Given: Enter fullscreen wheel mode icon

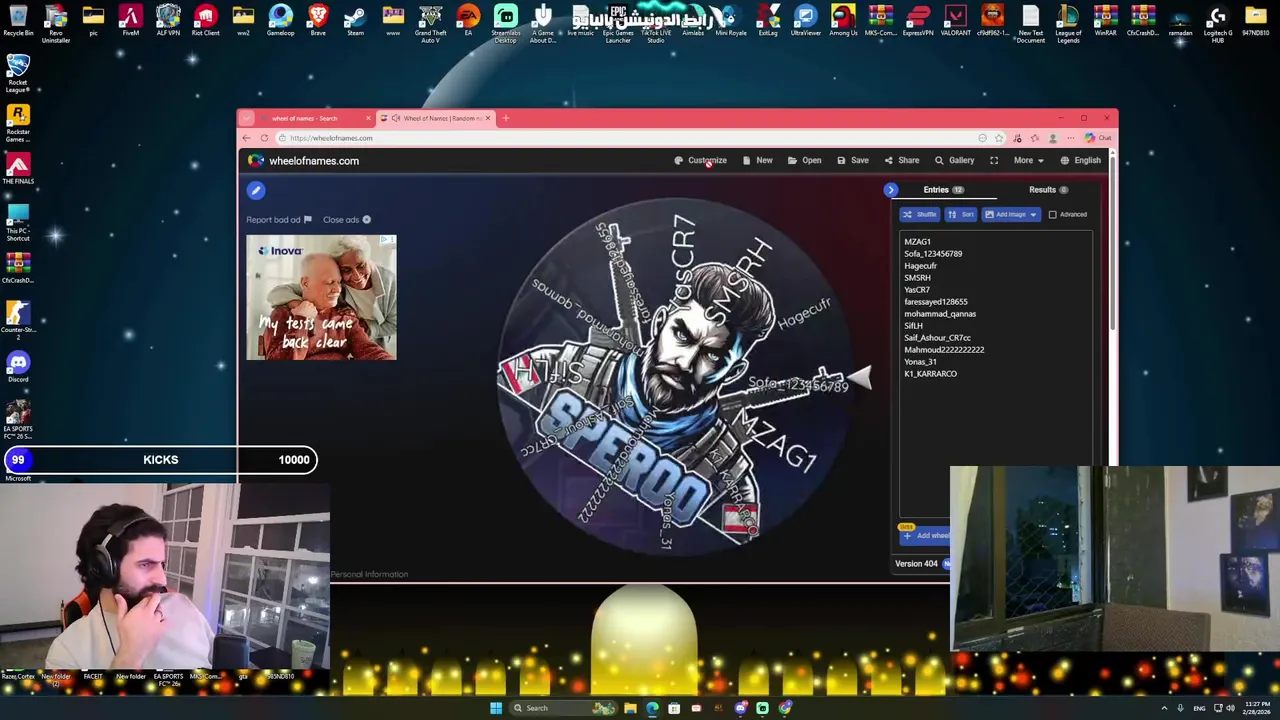Looking at the screenshot, I should coord(994,160).
